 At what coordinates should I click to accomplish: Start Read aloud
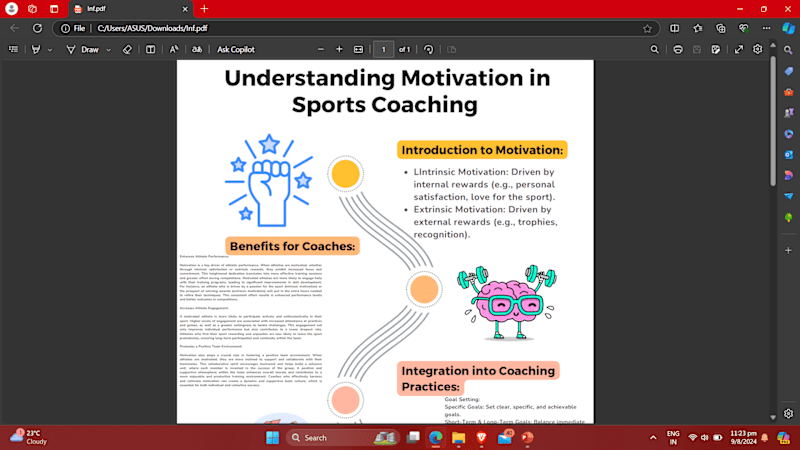174,49
